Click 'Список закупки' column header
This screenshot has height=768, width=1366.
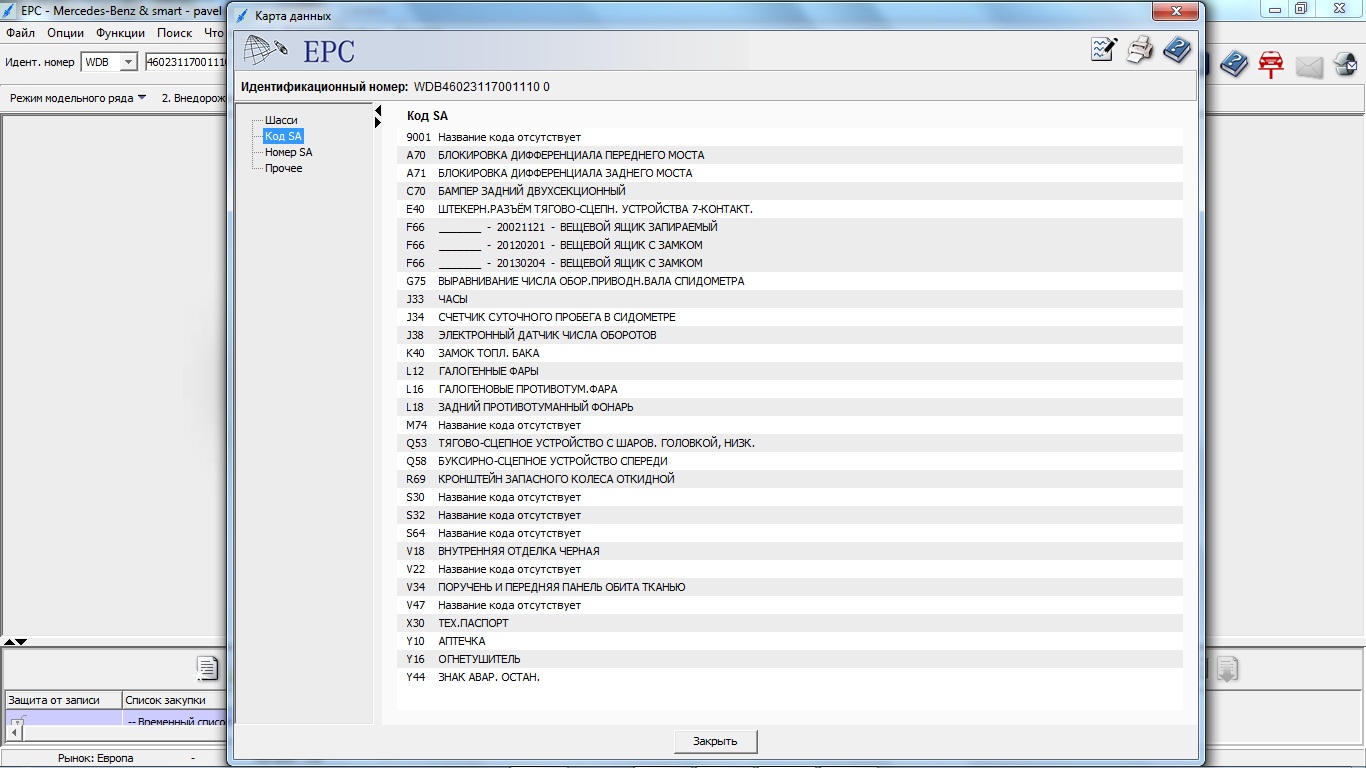173,700
